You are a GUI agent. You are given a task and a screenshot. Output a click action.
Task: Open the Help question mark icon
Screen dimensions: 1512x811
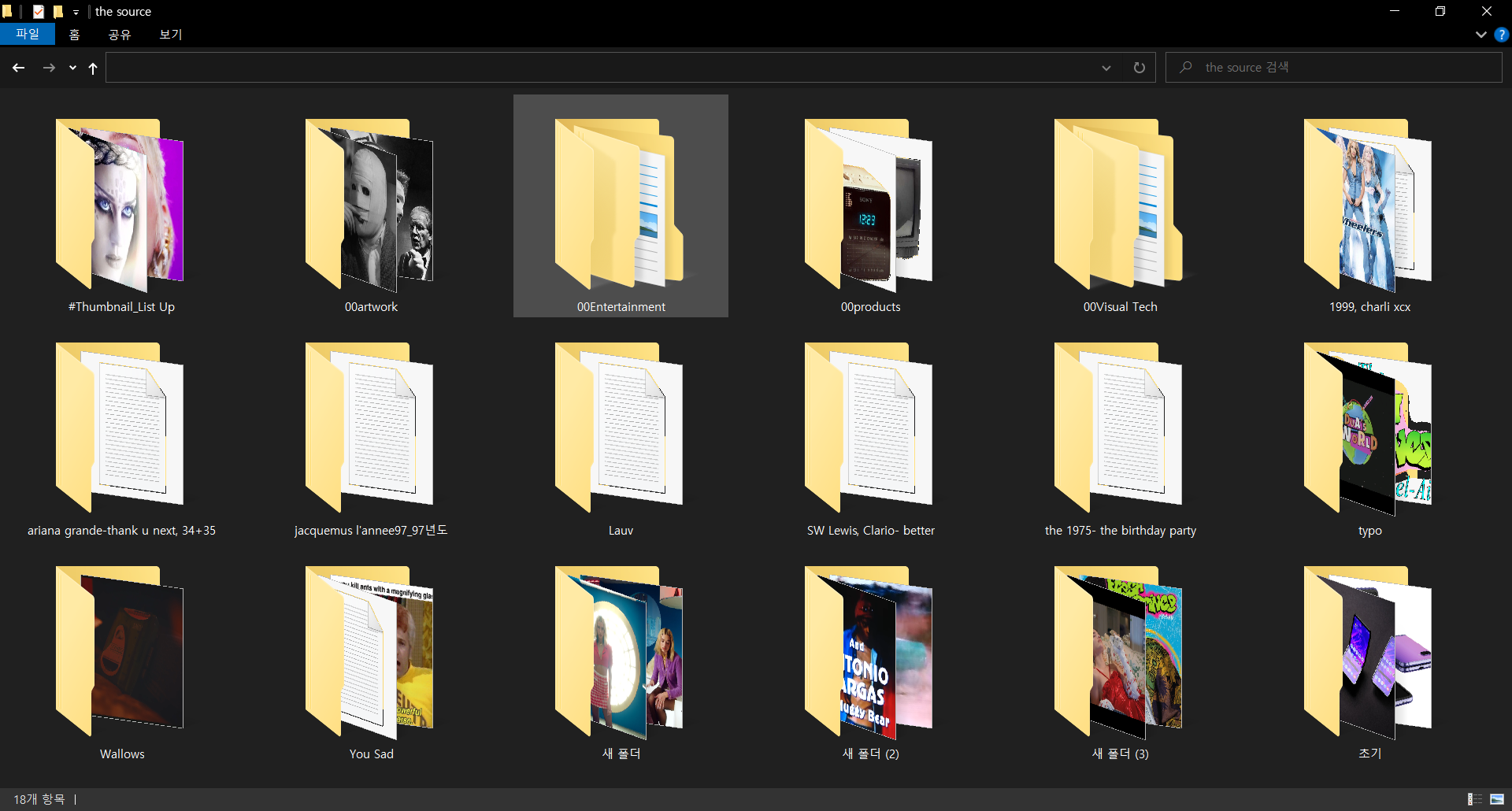1502,35
